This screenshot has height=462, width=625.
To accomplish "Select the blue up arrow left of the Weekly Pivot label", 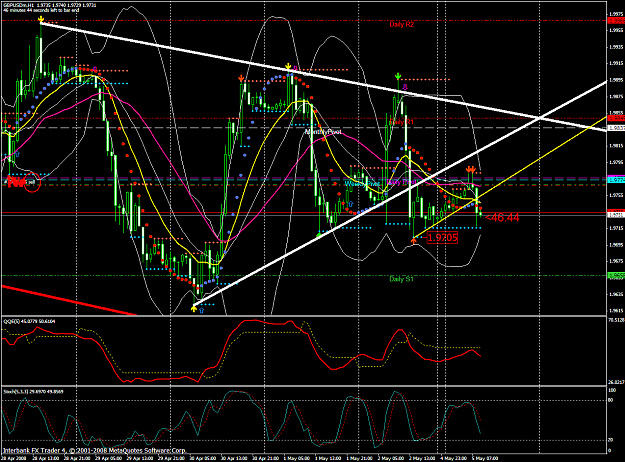I will point(351,204).
